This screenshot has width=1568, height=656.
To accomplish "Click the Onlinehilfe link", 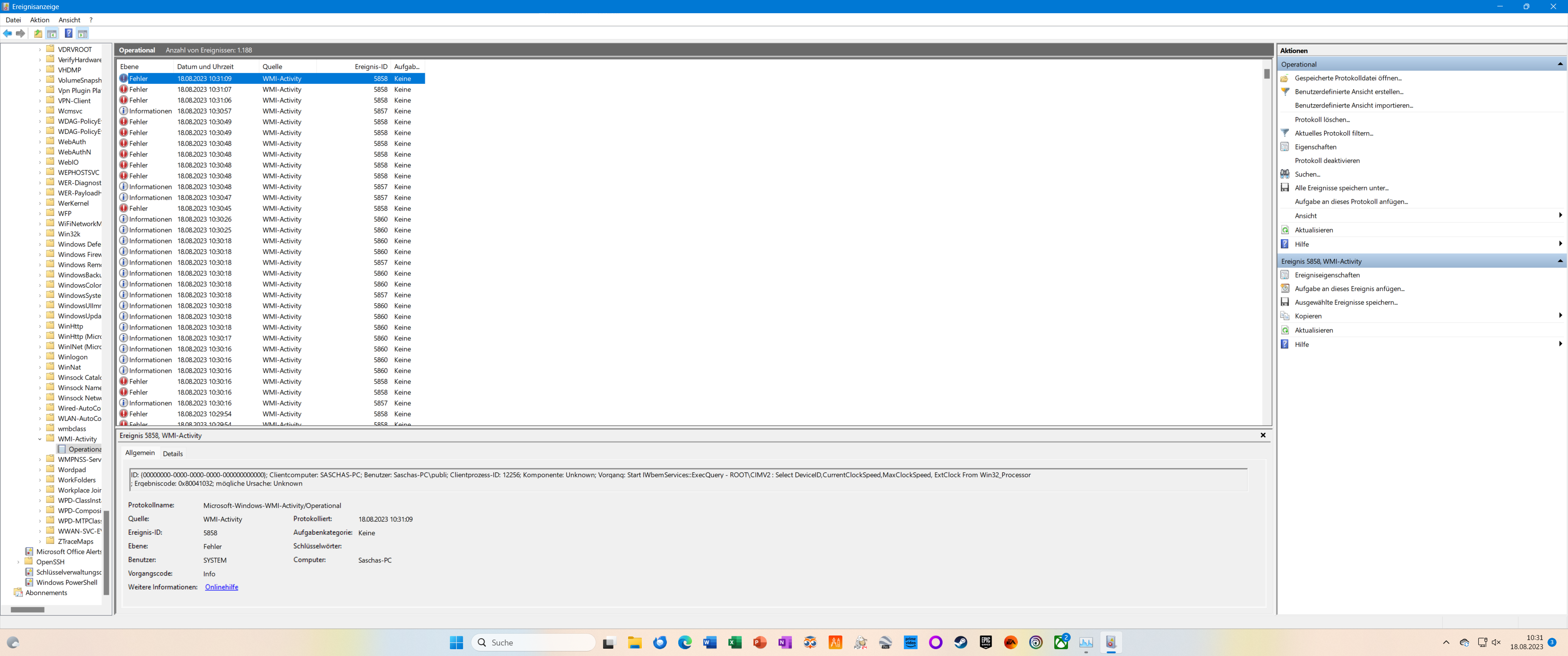I will 222,587.
